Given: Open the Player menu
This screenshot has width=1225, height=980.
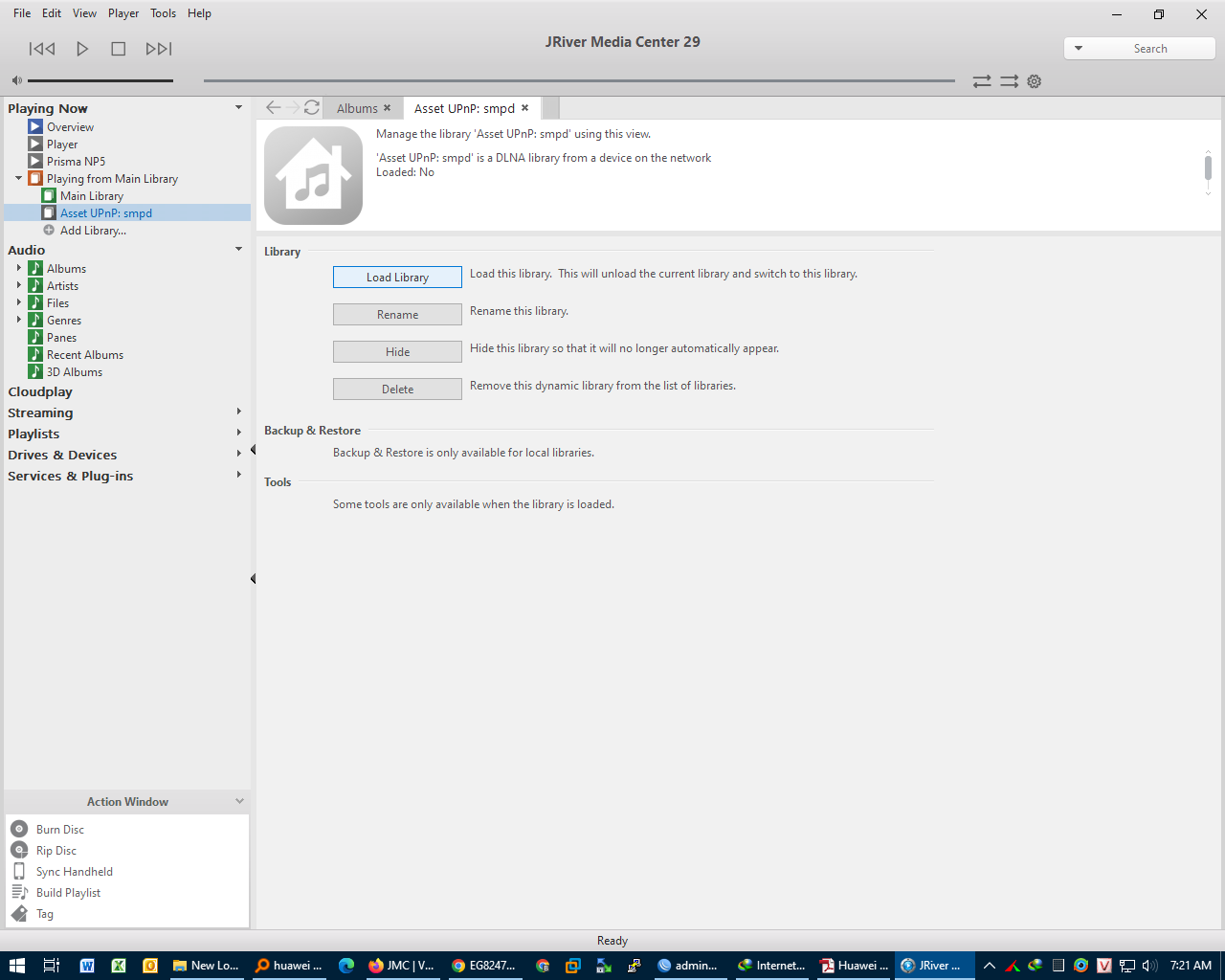Looking at the screenshot, I should 123,13.
